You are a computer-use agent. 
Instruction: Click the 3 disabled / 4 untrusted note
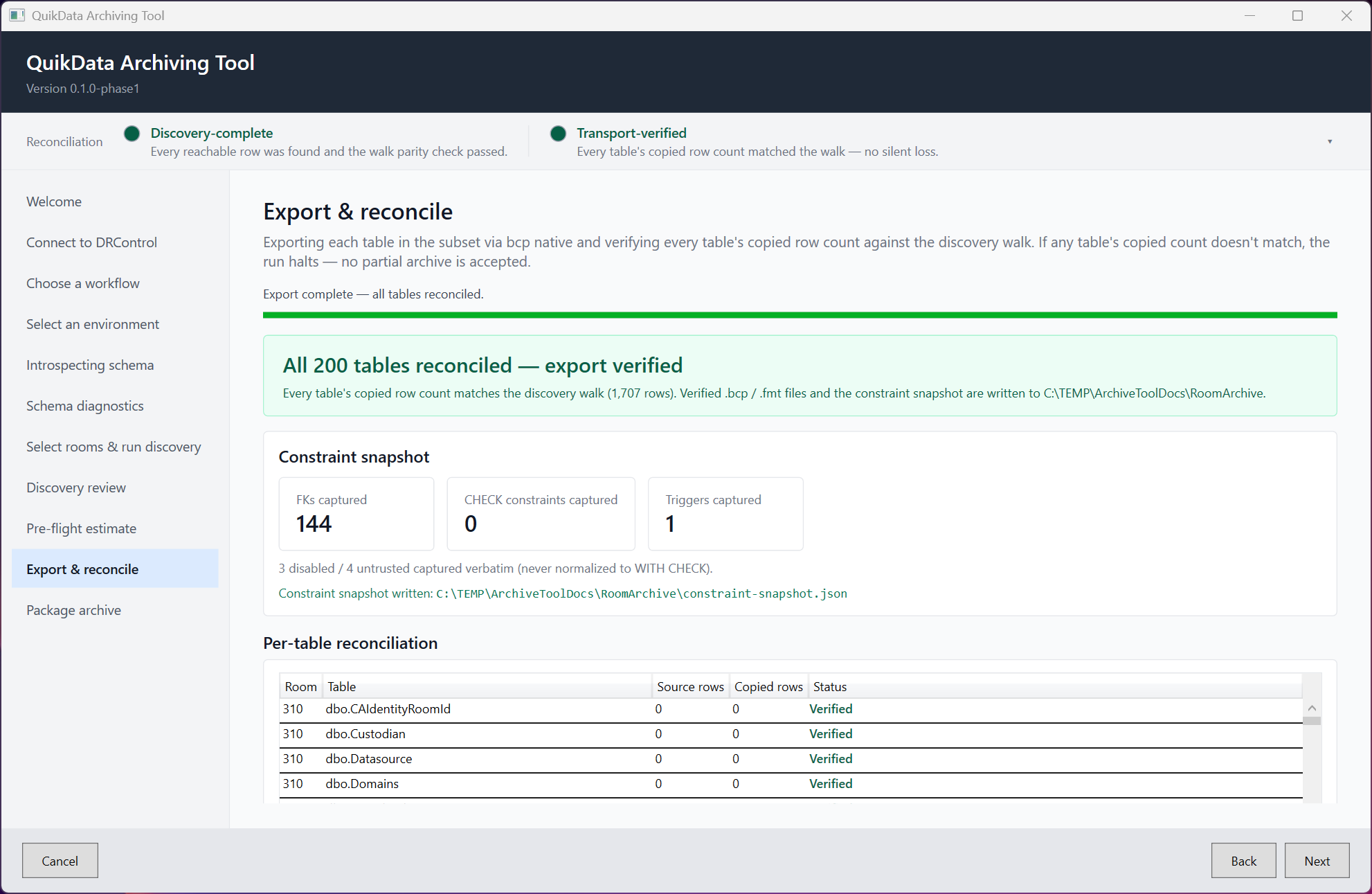(x=496, y=569)
